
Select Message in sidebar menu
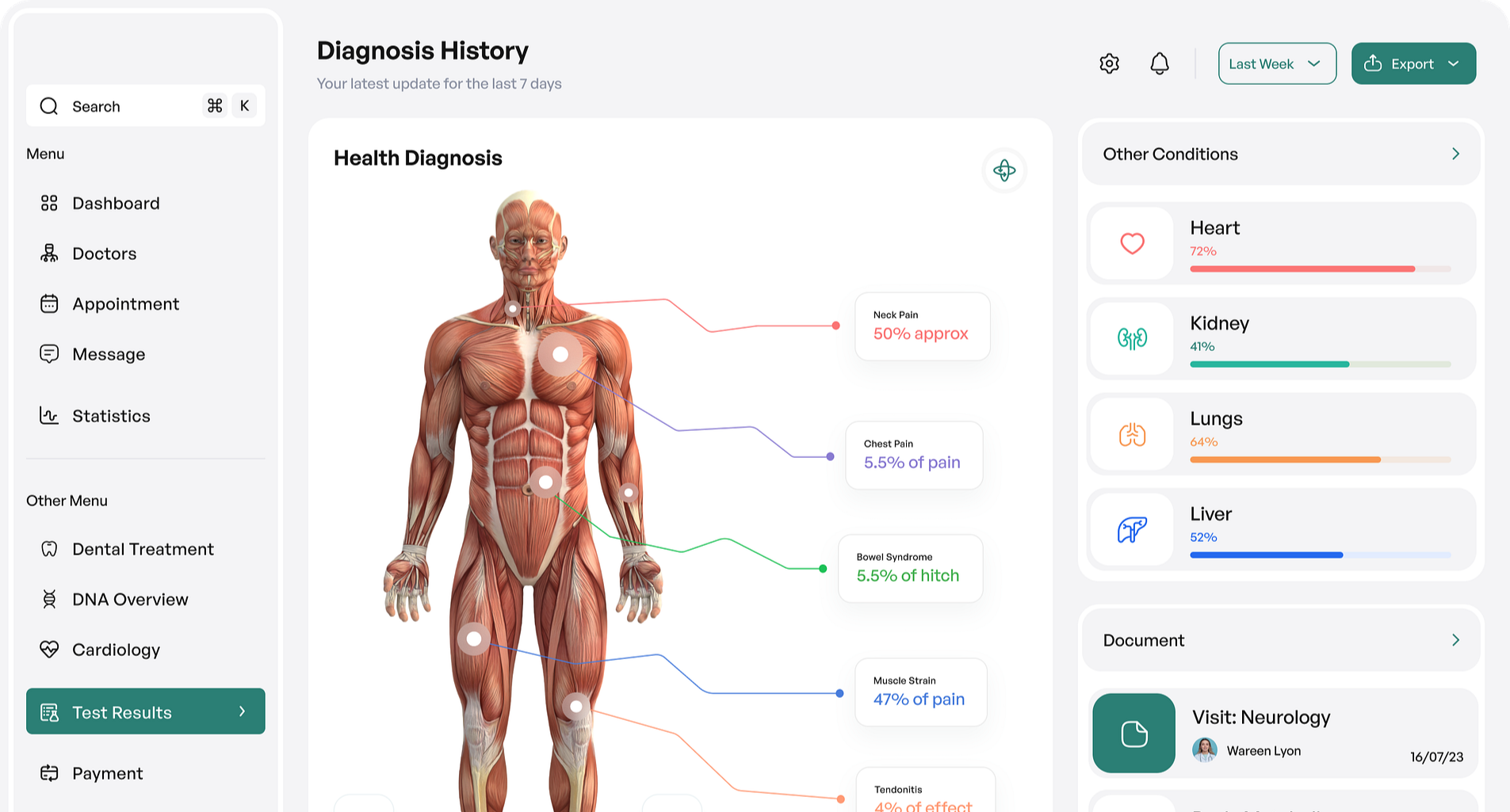(109, 354)
